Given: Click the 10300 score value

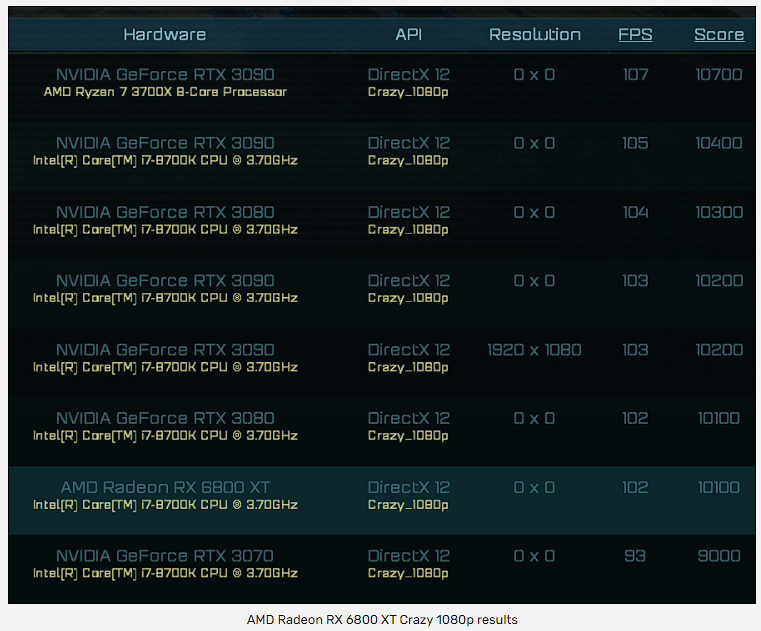Looking at the screenshot, I should click(719, 212).
